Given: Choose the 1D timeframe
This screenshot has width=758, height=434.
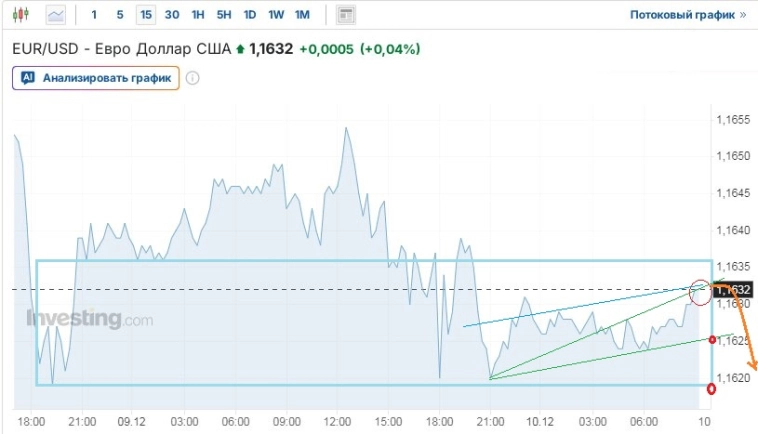Looking at the screenshot, I should point(250,15).
